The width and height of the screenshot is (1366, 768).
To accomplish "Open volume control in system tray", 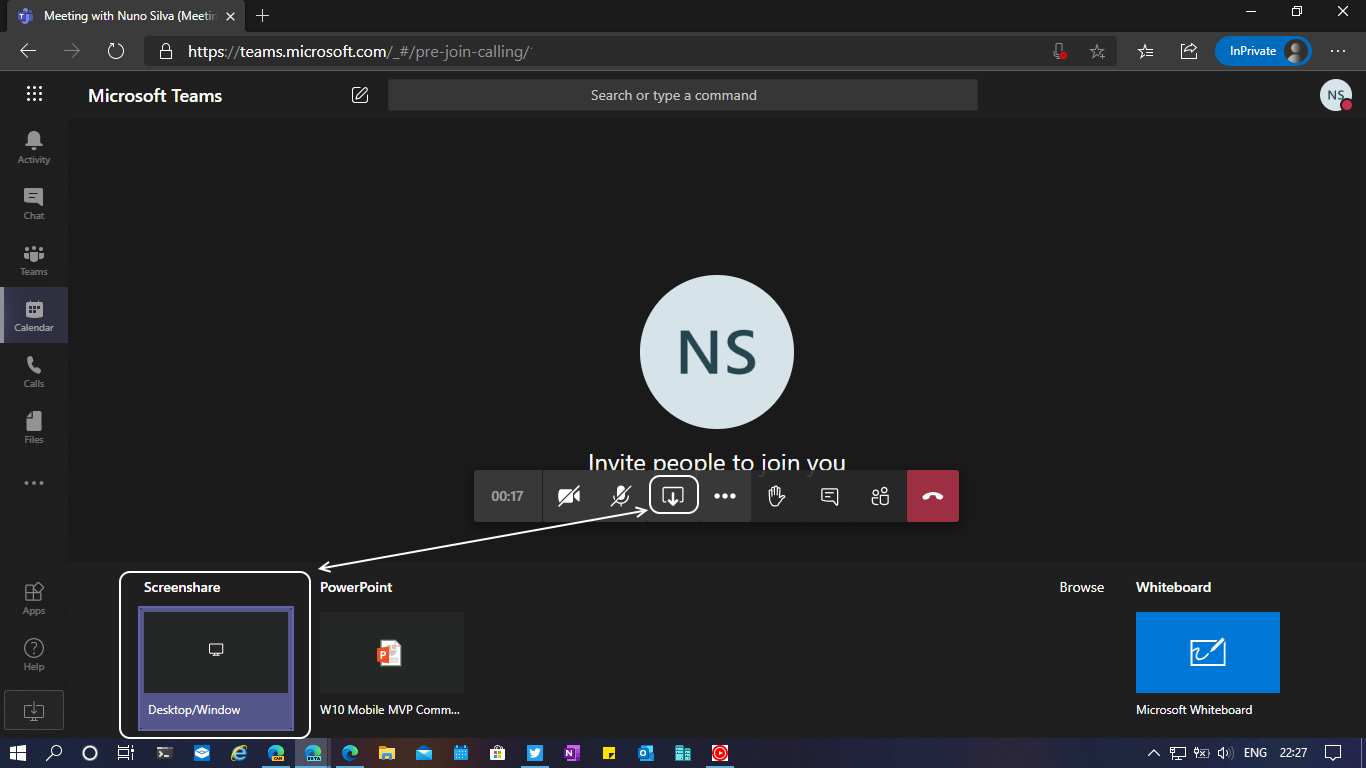I will coord(1226,753).
